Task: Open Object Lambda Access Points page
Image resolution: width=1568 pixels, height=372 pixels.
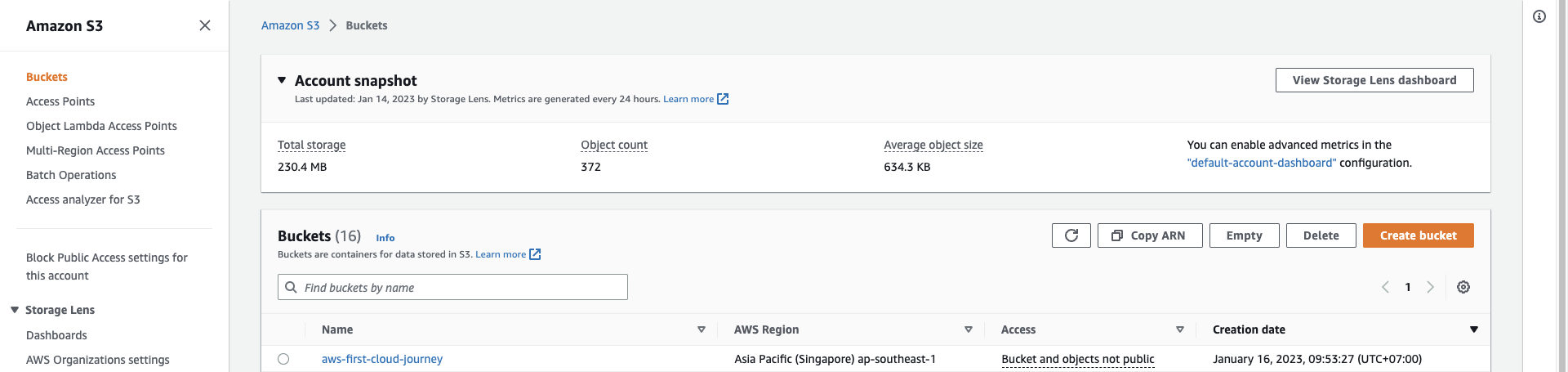Action: (x=101, y=126)
